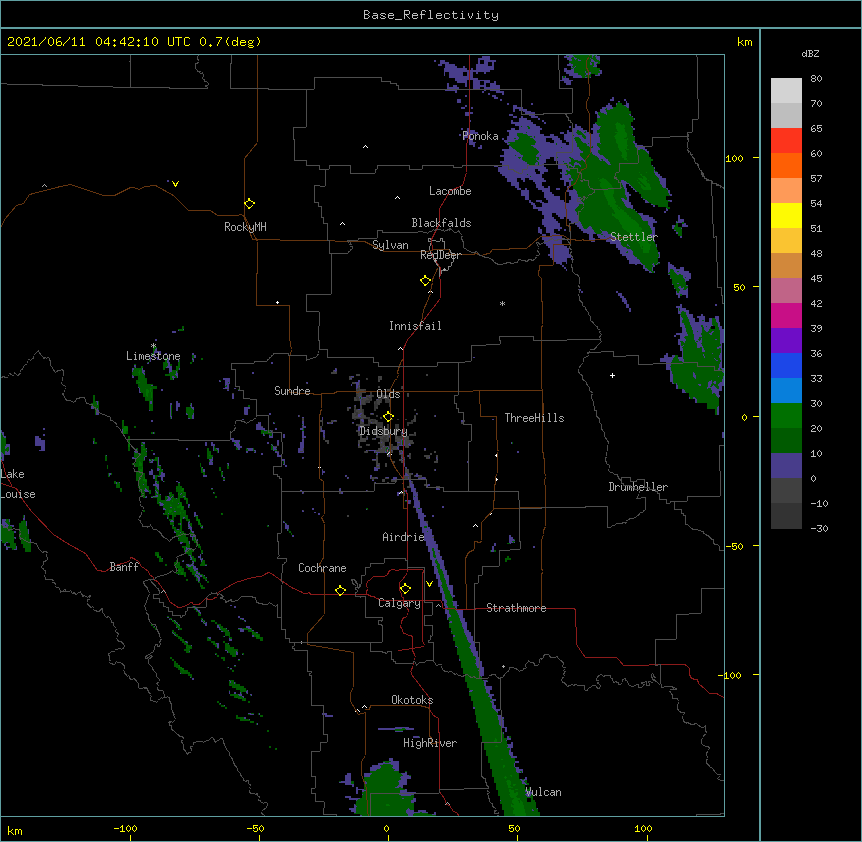Click the Calgary city label
Screen dimensions: 862x842
(x=399, y=603)
